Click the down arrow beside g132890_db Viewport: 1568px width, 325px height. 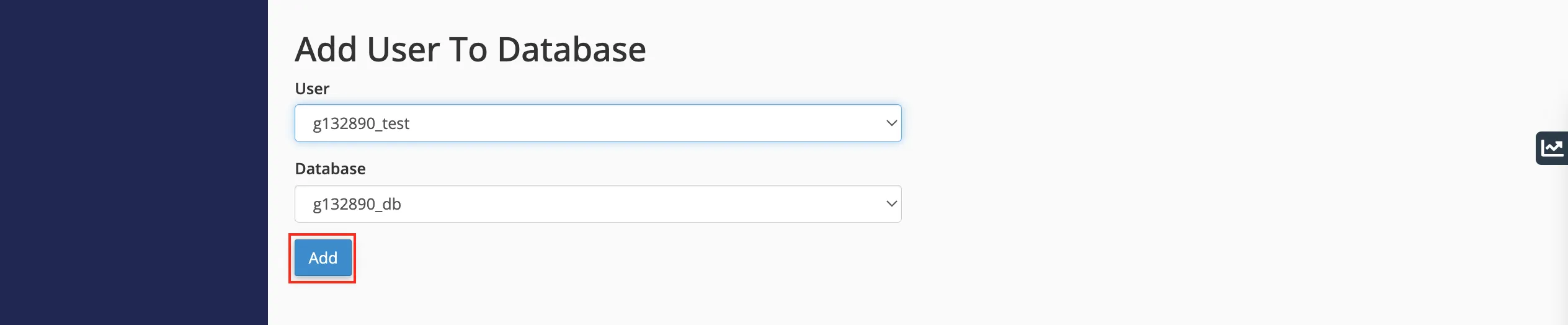click(891, 203)
